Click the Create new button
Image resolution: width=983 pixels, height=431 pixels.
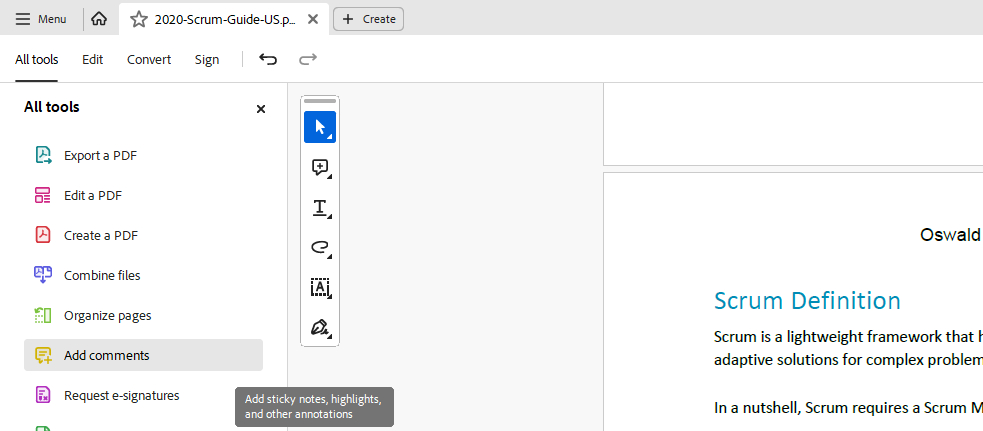pyautogui.click(x=368, y=19)
